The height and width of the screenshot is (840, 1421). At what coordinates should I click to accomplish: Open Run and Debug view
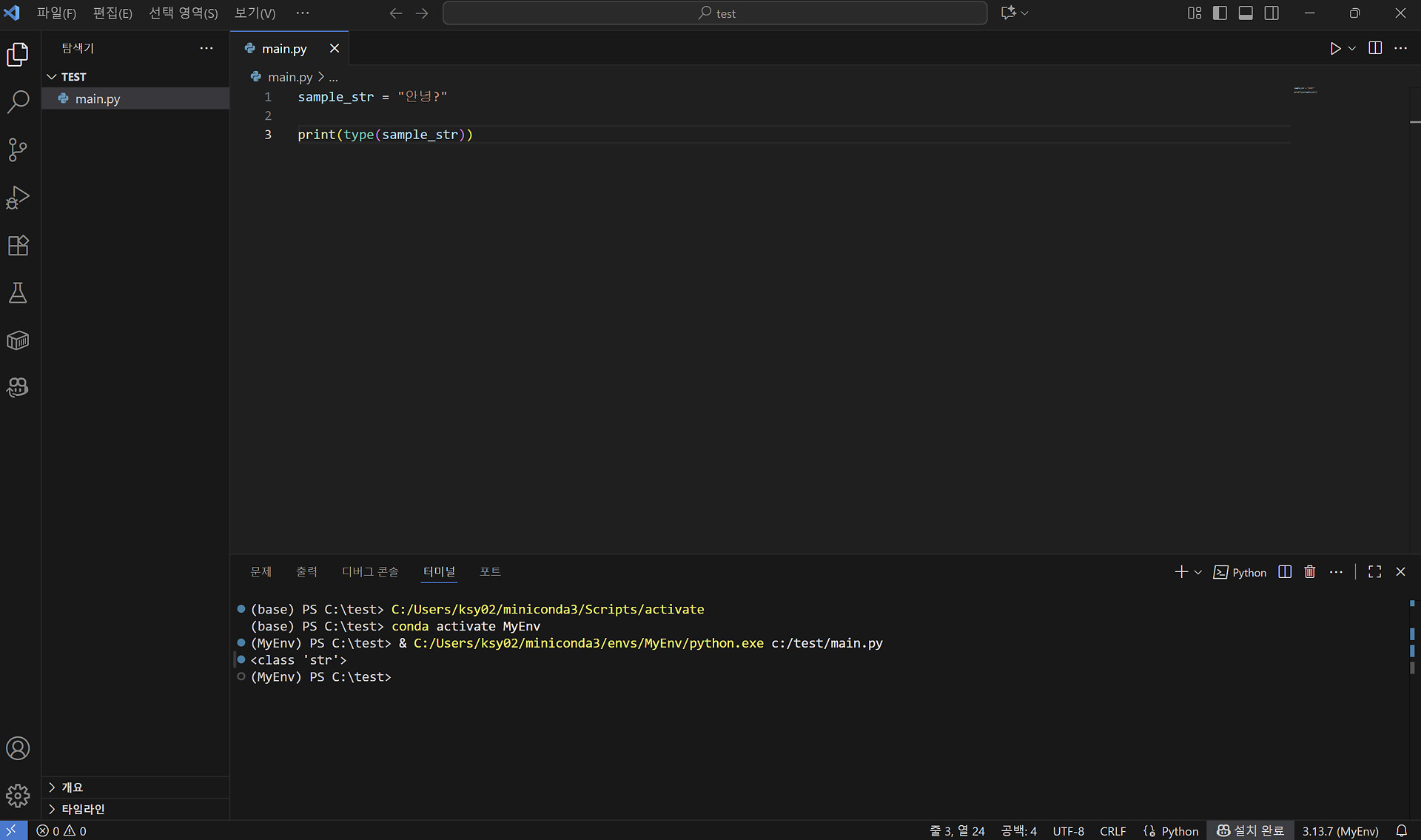18,198
